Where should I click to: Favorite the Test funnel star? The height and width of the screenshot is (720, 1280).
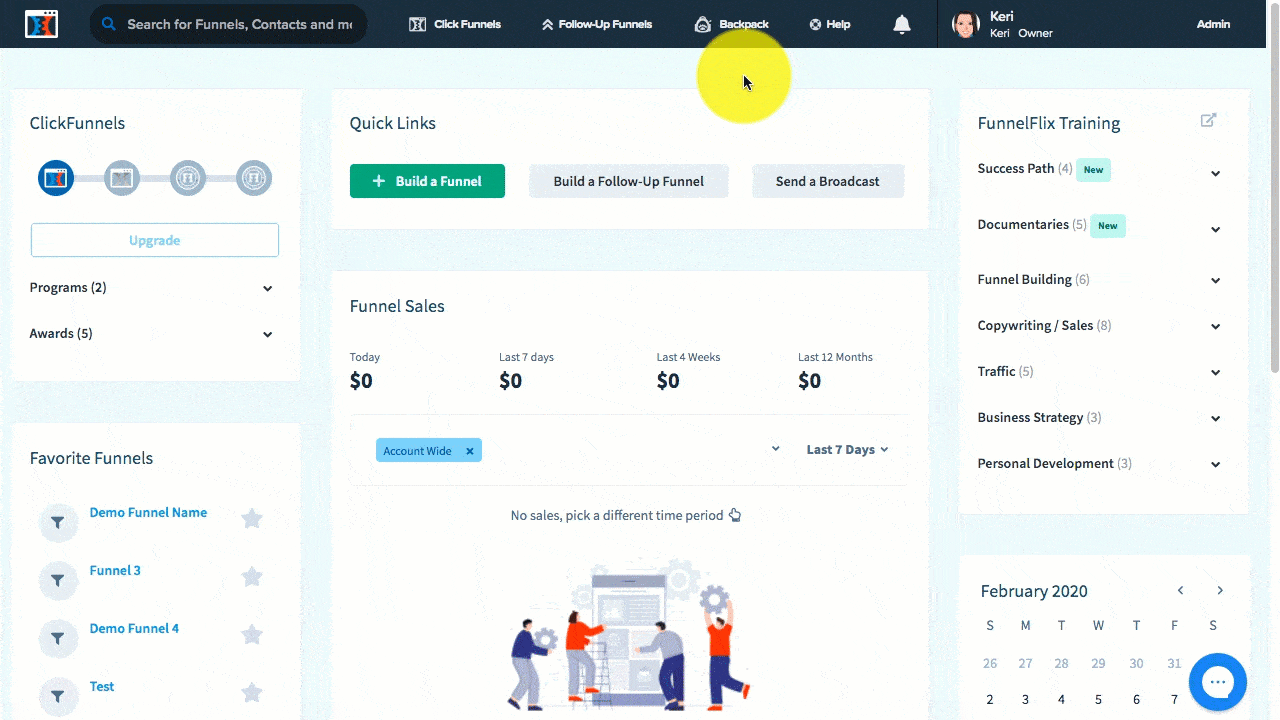pos(251,693)
